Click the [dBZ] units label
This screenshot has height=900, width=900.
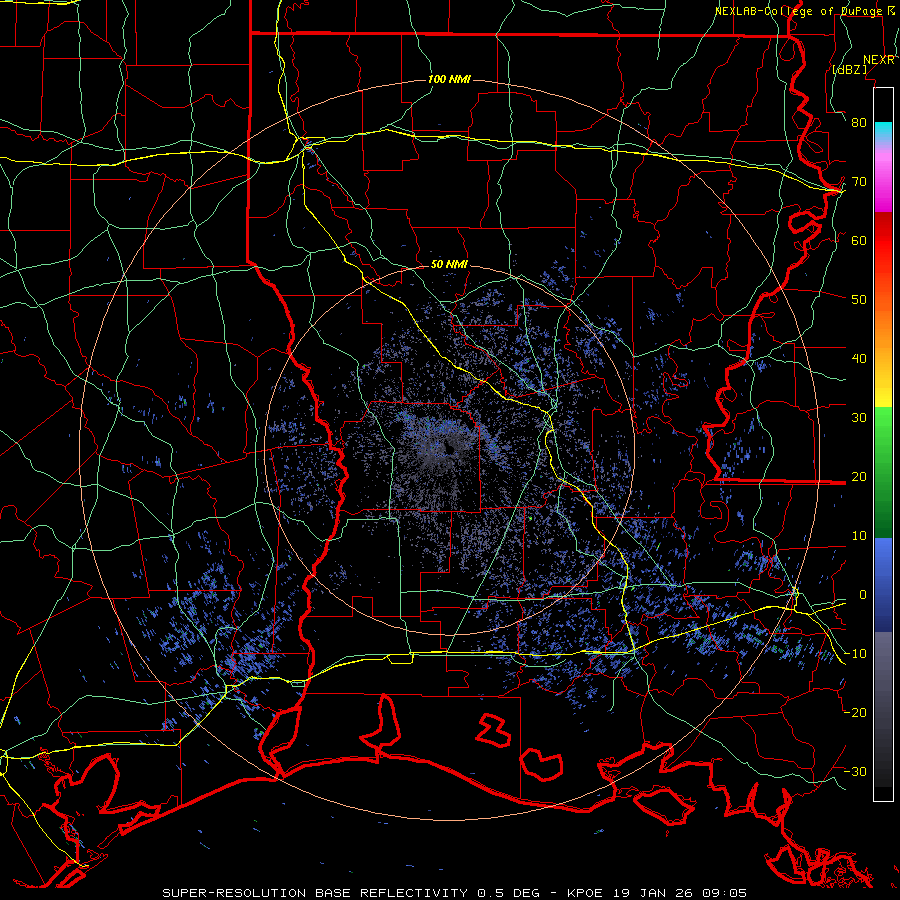[x=849, y=70]
